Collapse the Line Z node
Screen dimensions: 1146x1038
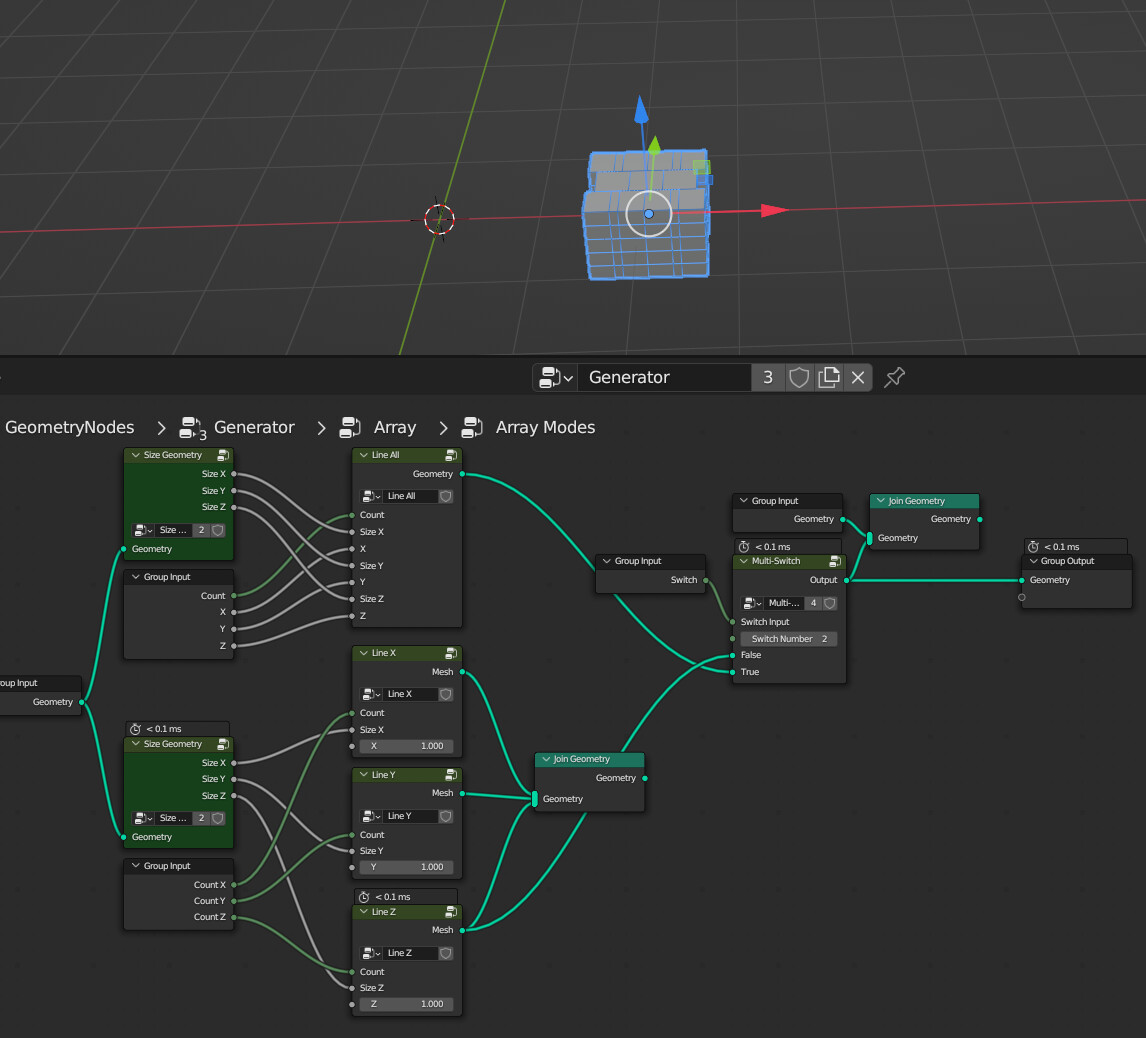tap(363, 912)
